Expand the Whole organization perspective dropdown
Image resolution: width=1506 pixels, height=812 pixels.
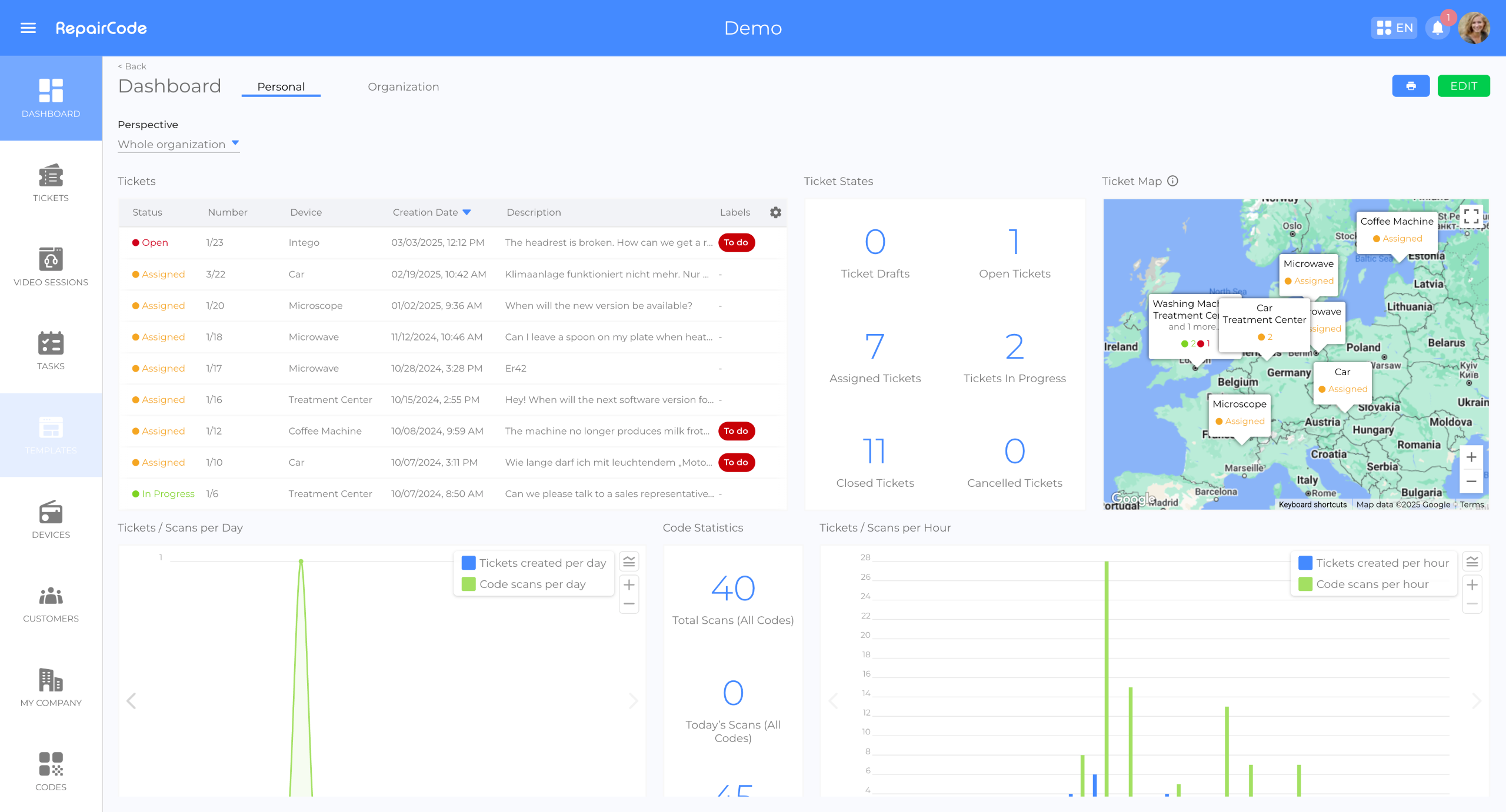(178, 144)
